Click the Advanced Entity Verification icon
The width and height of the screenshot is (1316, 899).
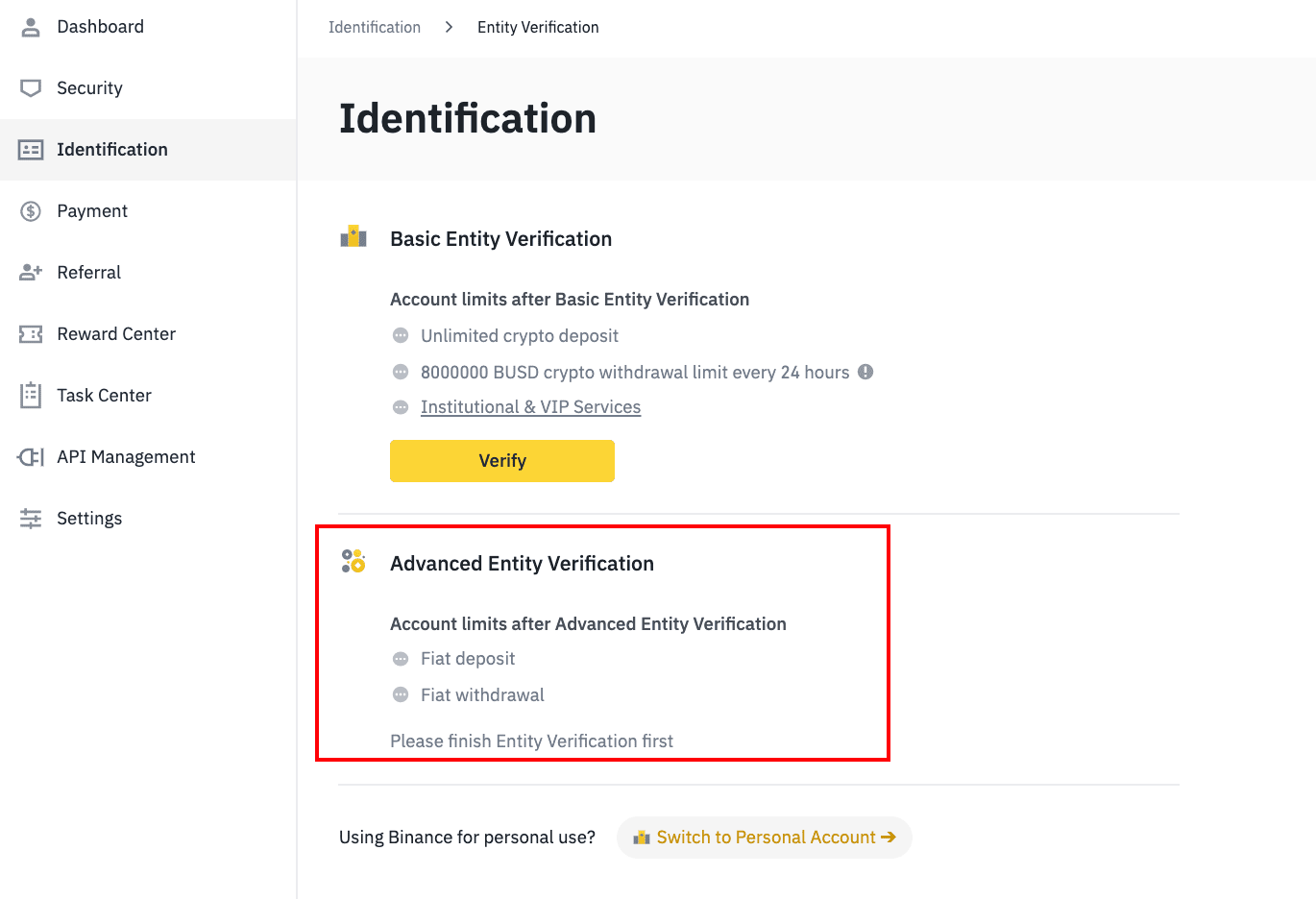pos(353,561)
